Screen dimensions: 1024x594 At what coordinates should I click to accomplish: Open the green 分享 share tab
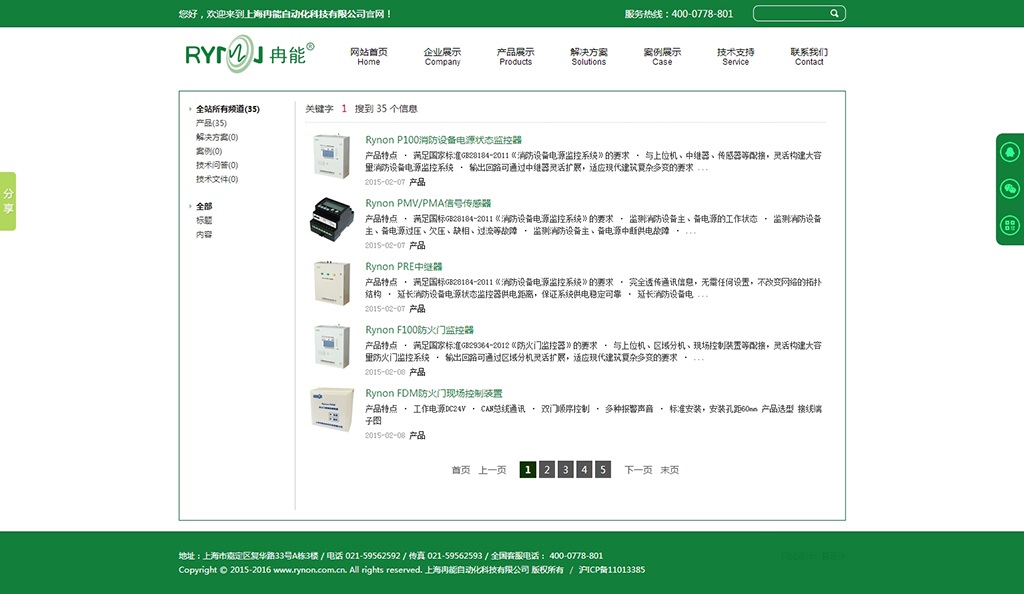[x=8, y=201]
